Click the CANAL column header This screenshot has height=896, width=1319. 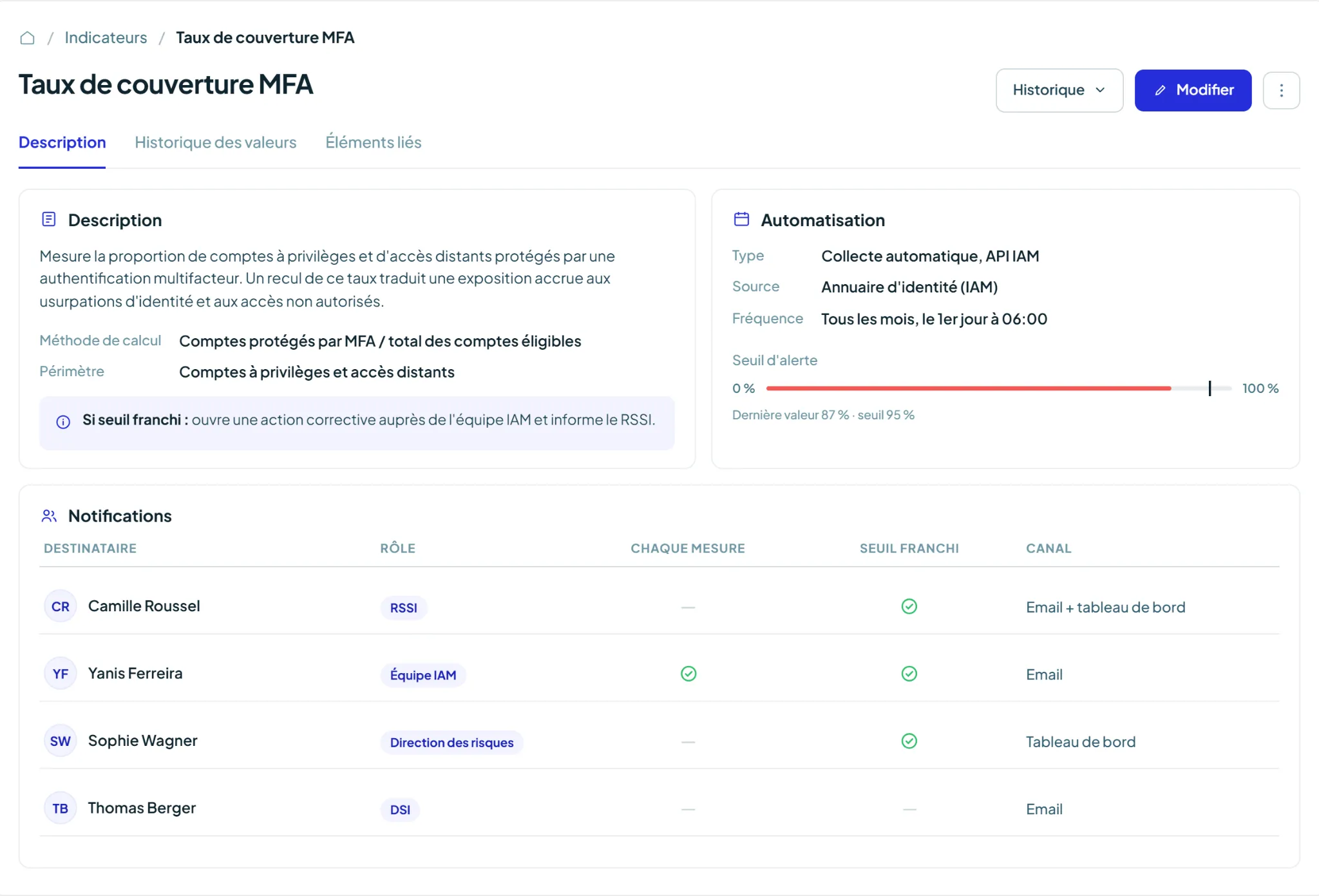coord(1049,548)
